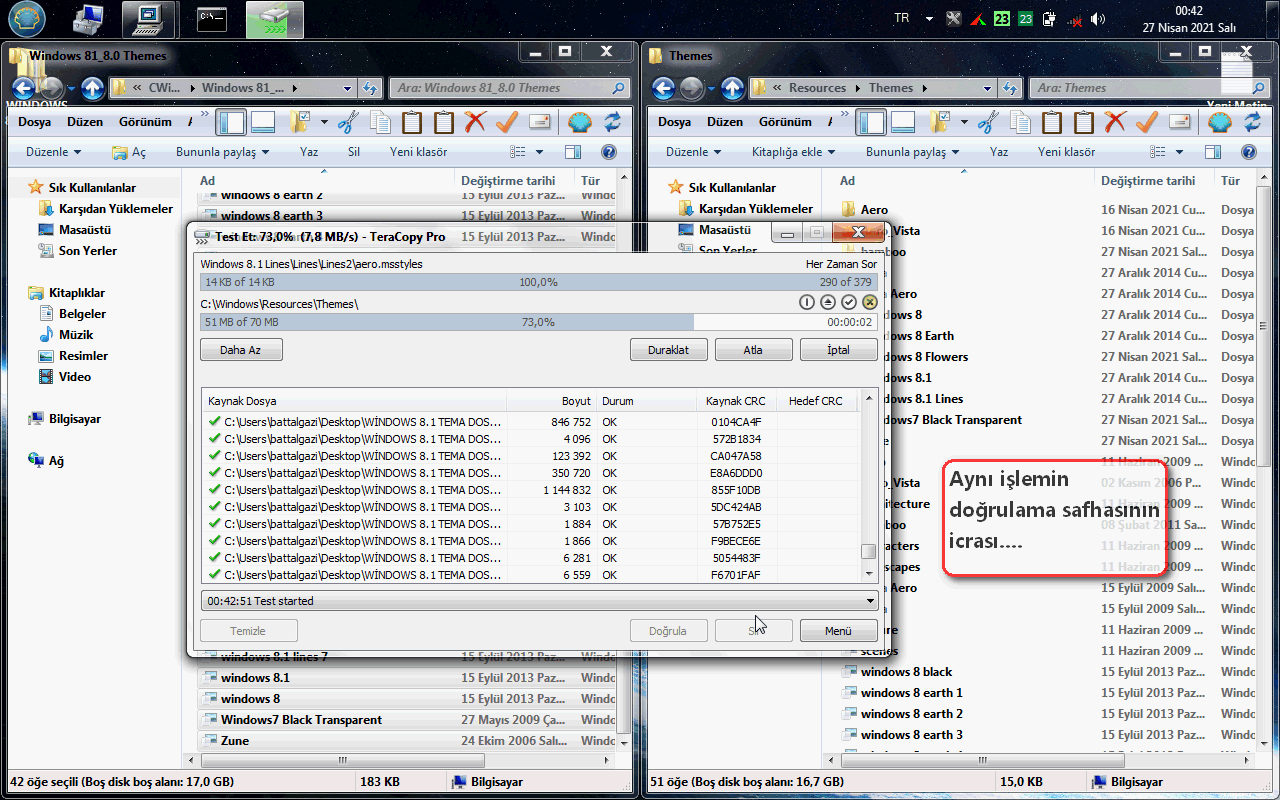Toggle details pane in Windows 81_8.0 Themes window
1280x800 pixels.
coord(263,122)
